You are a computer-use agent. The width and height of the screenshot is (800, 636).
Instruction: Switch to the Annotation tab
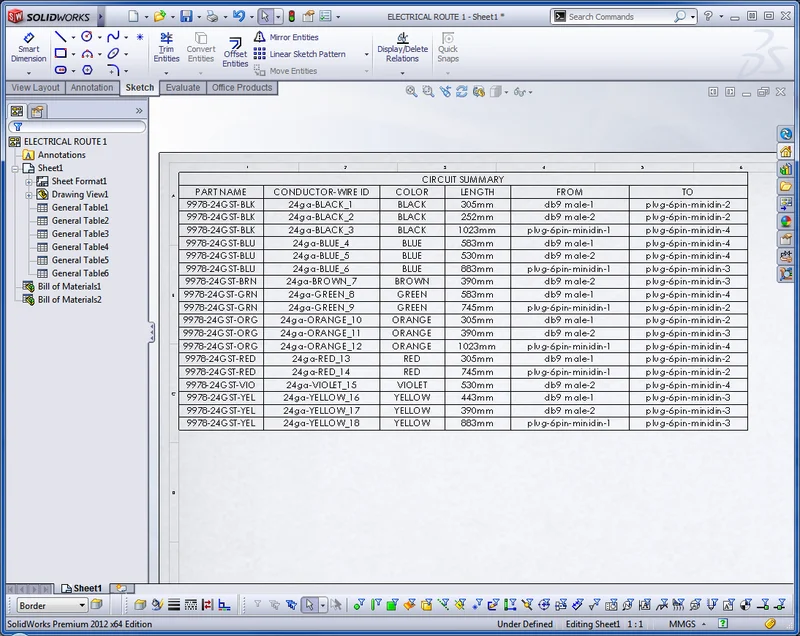pos(92,88)
